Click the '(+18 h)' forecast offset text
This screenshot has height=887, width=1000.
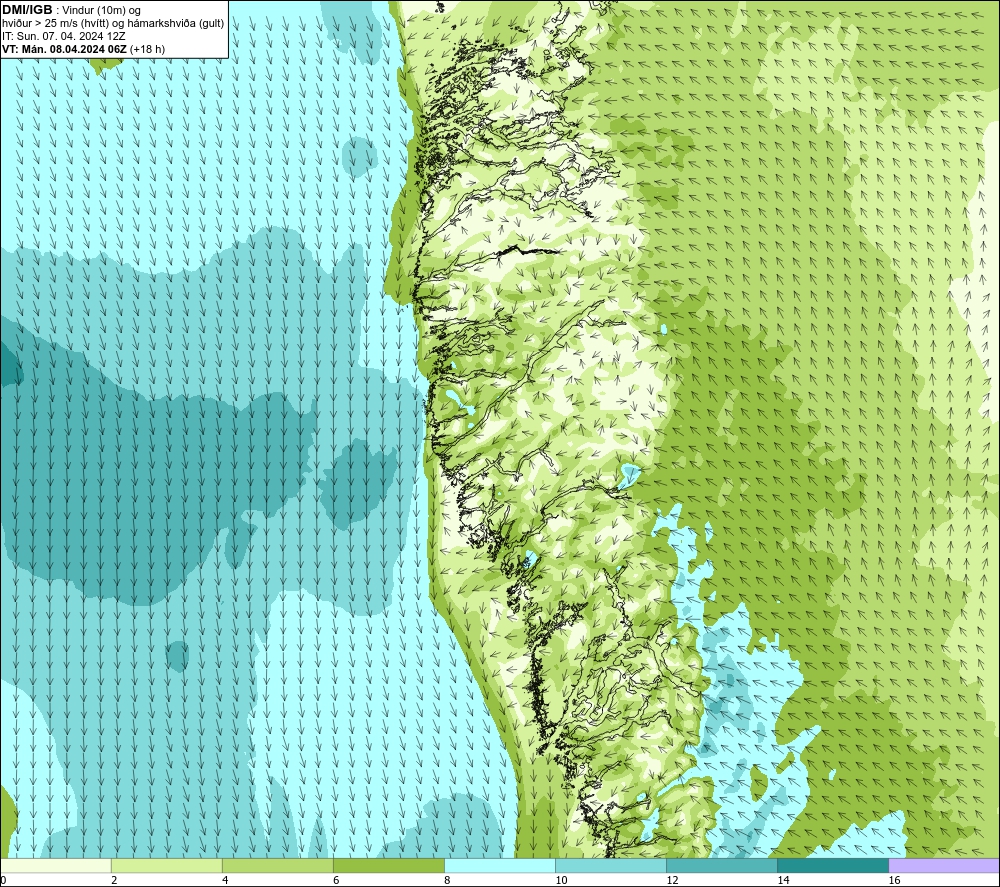tap(147, 49)
